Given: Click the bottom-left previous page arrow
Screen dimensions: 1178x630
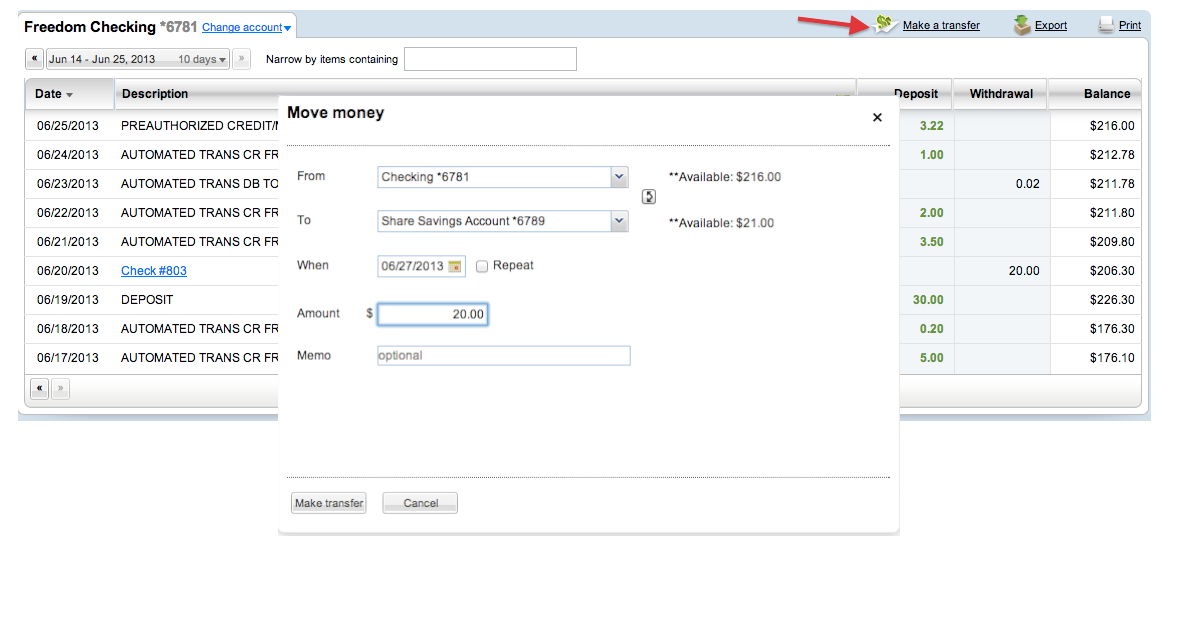Looking at the screenshot, I should pyautogui.click(x=39, y=389).
